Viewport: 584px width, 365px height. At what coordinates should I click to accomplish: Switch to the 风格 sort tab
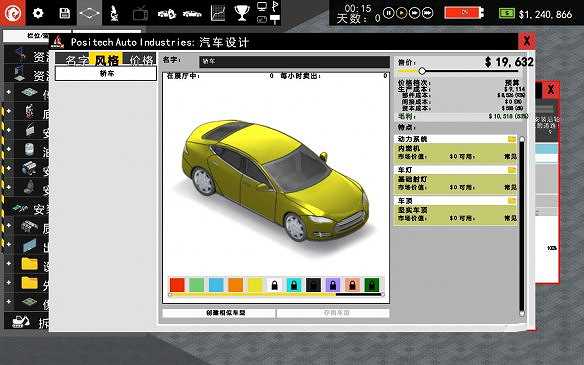(x=107, y=59)
